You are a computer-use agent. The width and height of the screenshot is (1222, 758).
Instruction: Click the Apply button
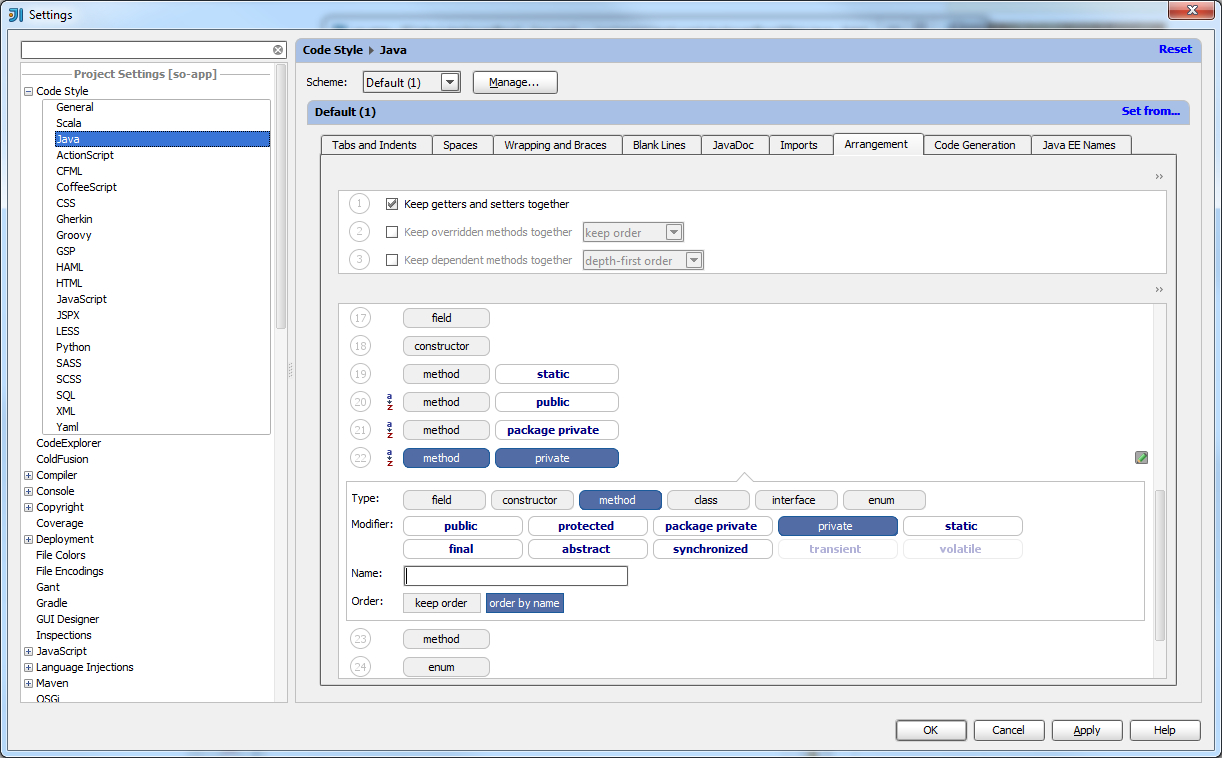coord(1087,730)
